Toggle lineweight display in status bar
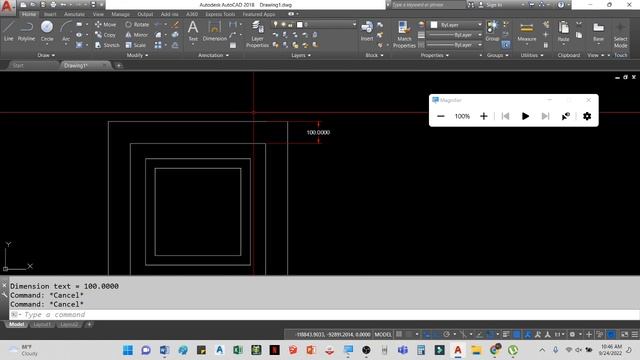The height and width of the screenshot is (360, 640). pyautogui.click(x=506, y=334)
